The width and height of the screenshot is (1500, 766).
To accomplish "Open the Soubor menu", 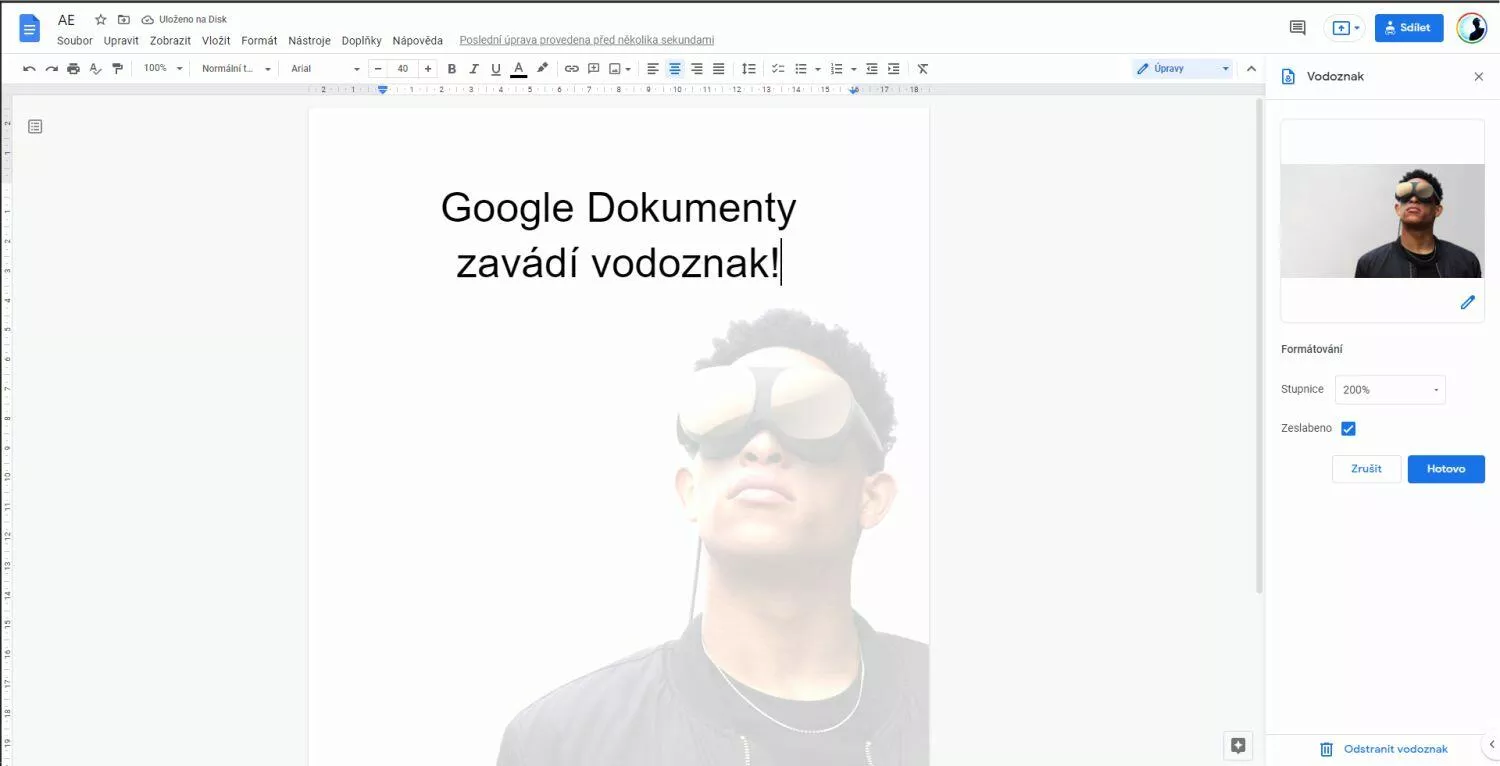I will 75,41.
